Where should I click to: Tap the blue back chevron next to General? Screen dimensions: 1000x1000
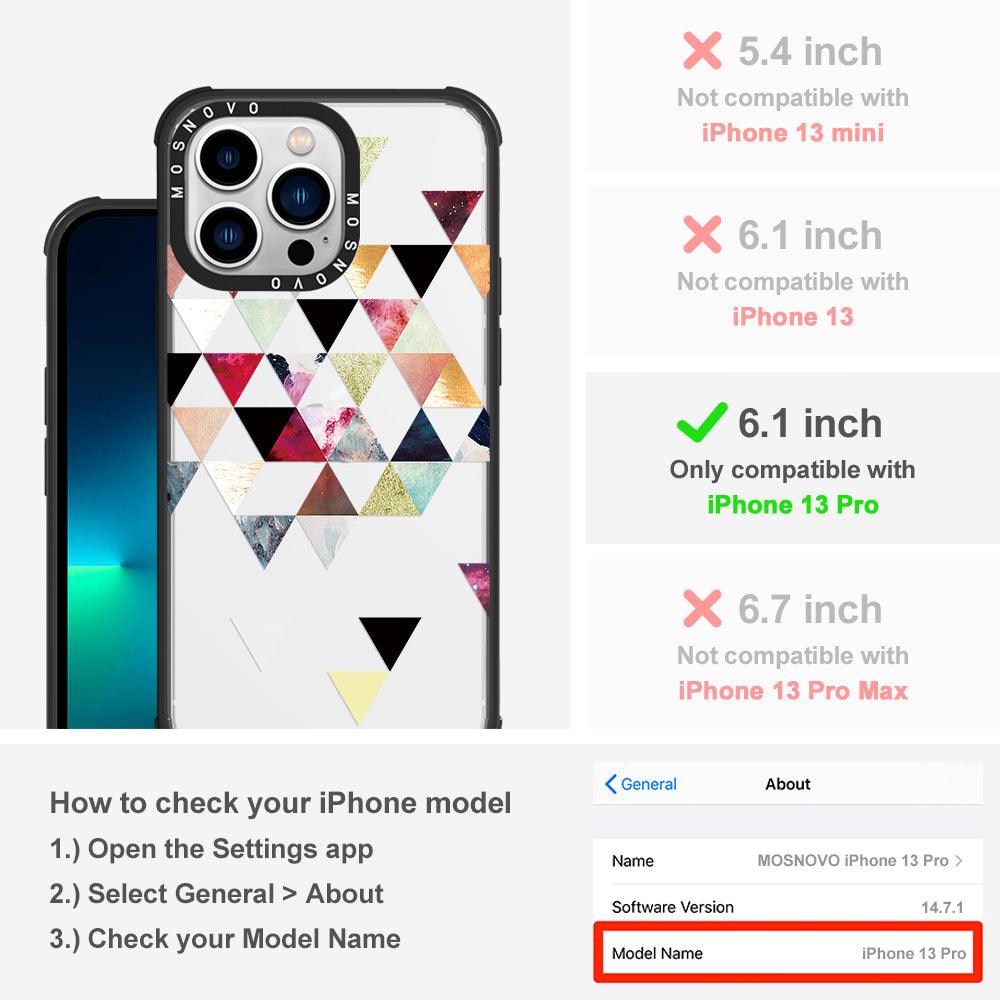(610, 784)
